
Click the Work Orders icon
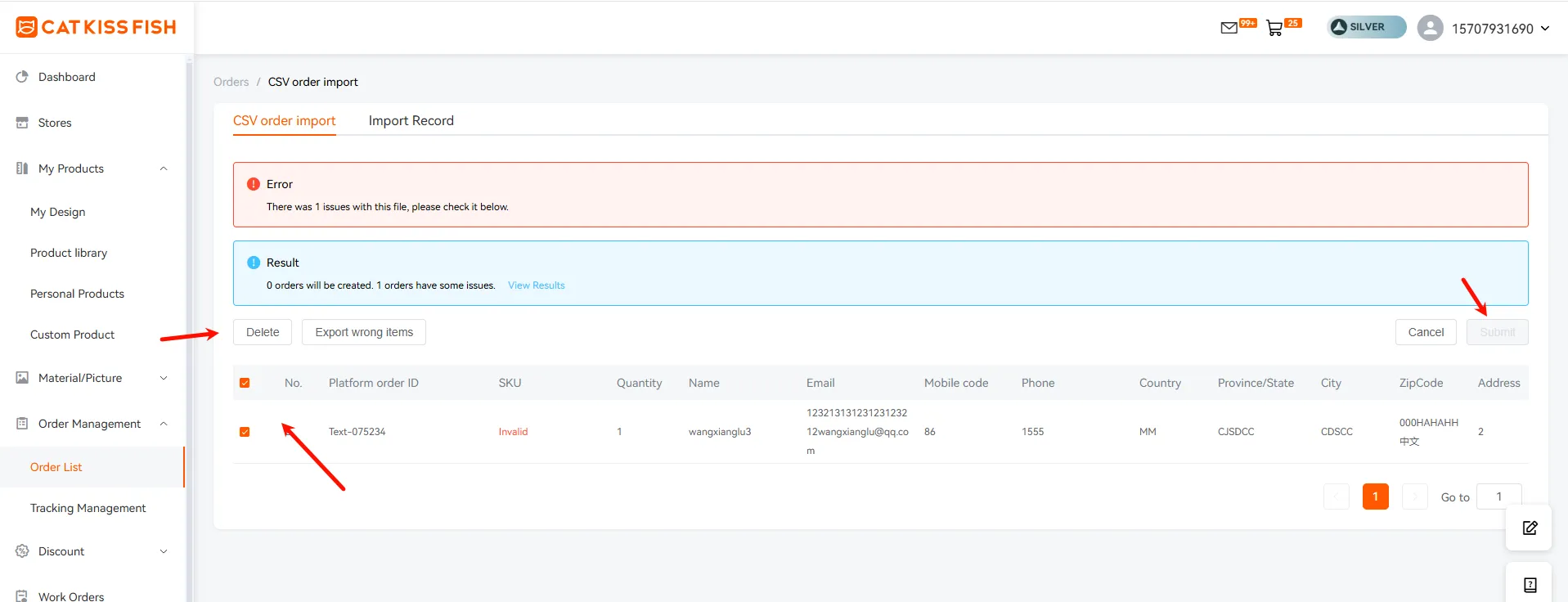point(22,596)
